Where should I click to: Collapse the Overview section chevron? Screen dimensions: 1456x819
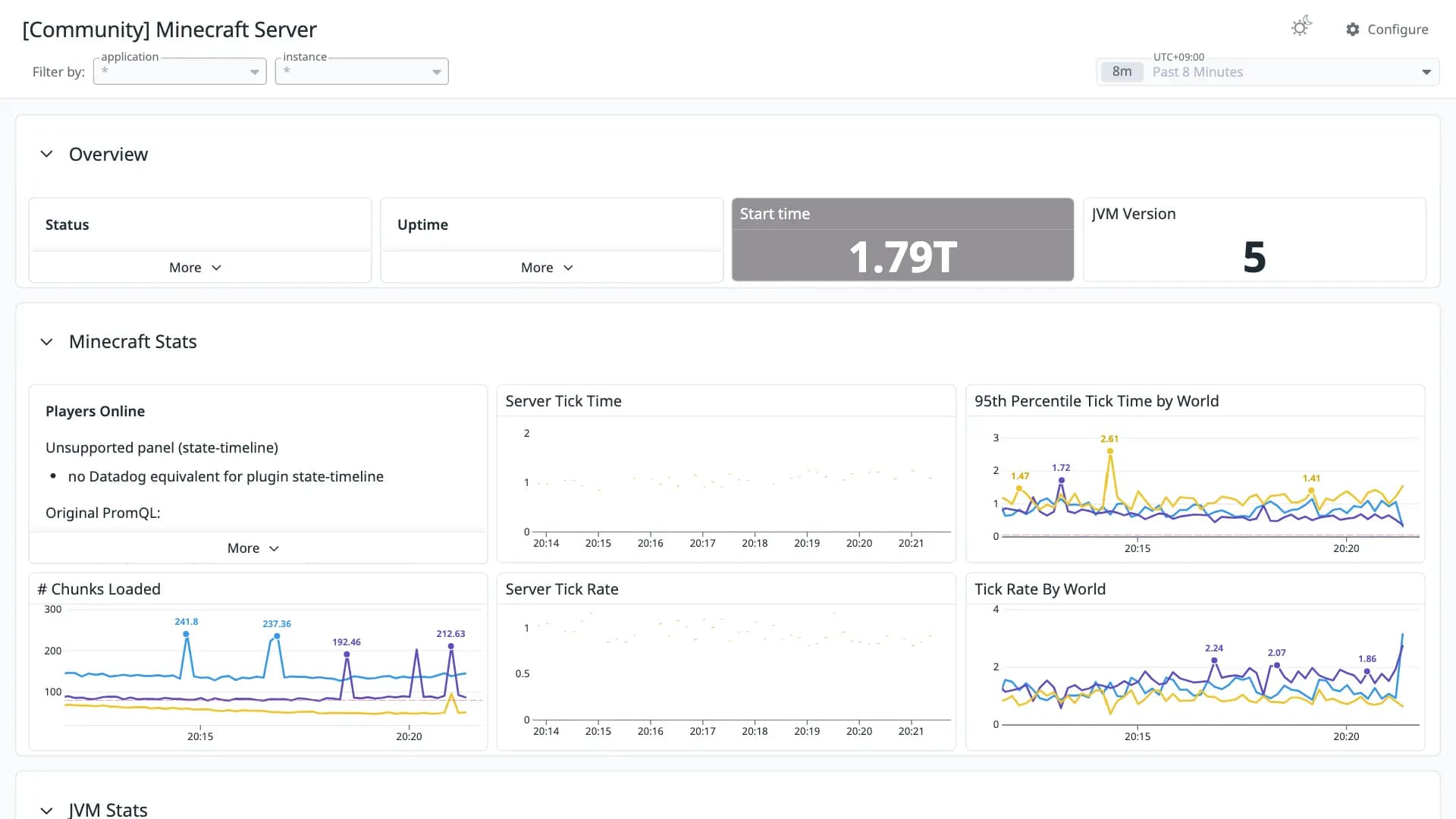click(x=46, y=154)
